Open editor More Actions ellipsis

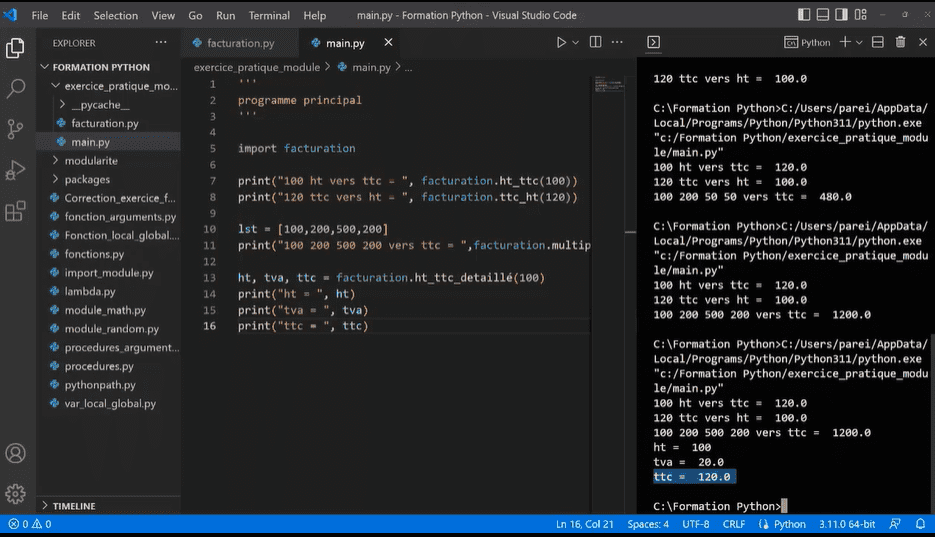point(617,42)
